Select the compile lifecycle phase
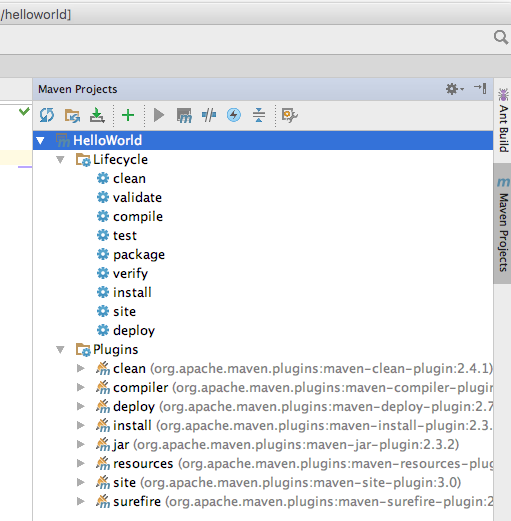This screenshot has width=511, height=521. pyautogui.click(x=138, y=217)
